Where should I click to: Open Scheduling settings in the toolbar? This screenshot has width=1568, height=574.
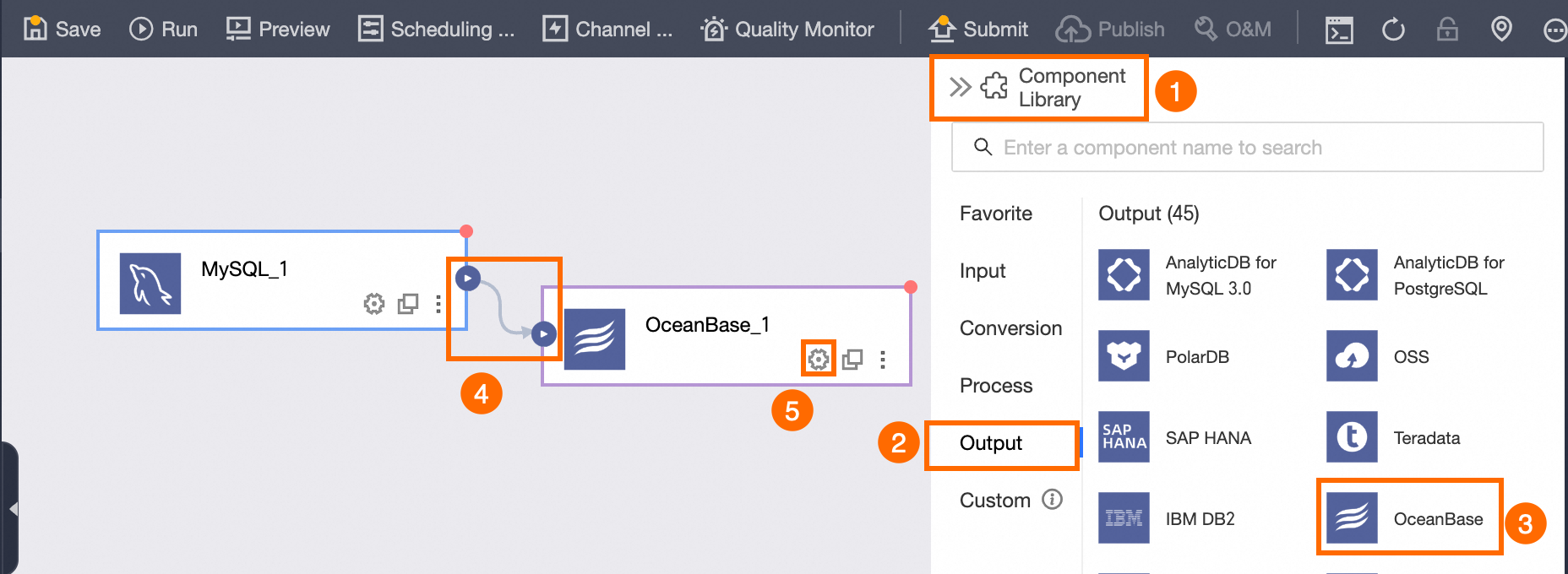coord(436,29)
